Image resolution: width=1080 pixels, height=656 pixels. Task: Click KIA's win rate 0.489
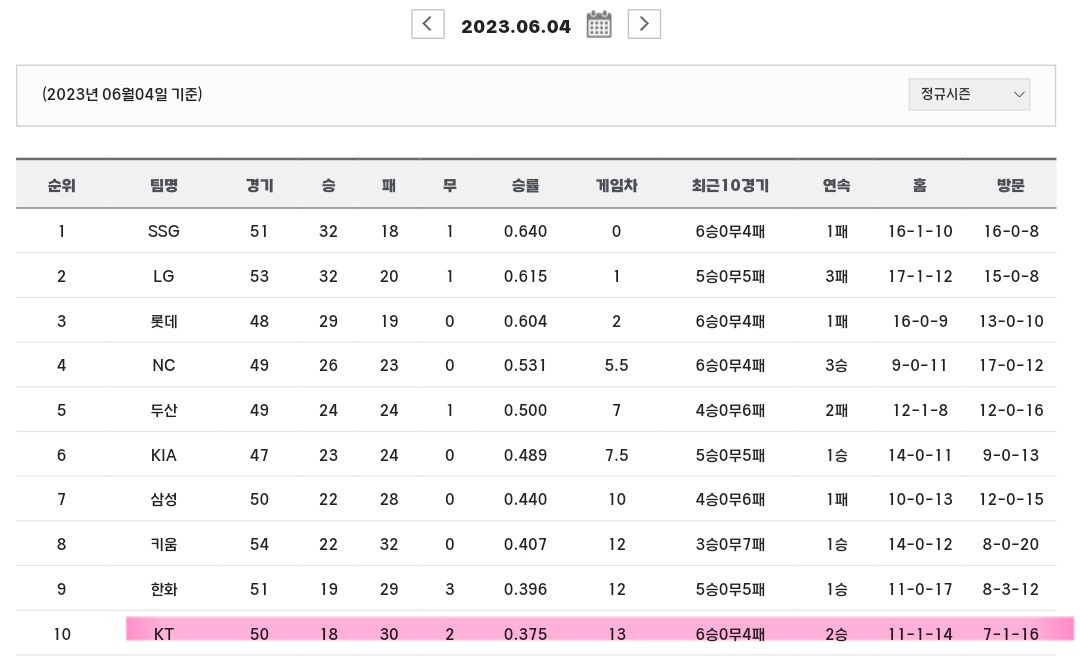[x=526, y=455]
